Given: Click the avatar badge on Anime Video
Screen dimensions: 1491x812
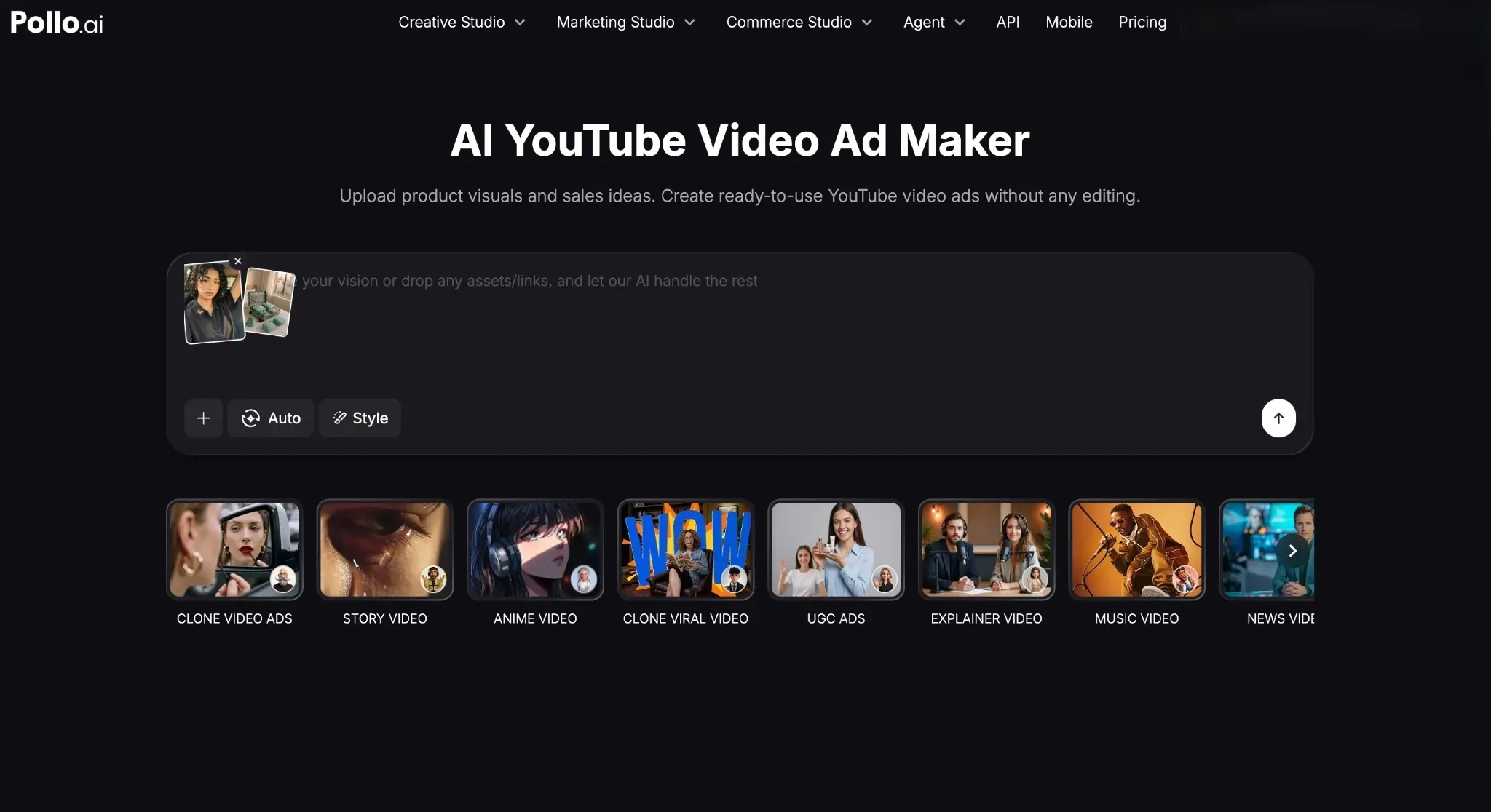Looking at the screenshot, I should point(583,579).
